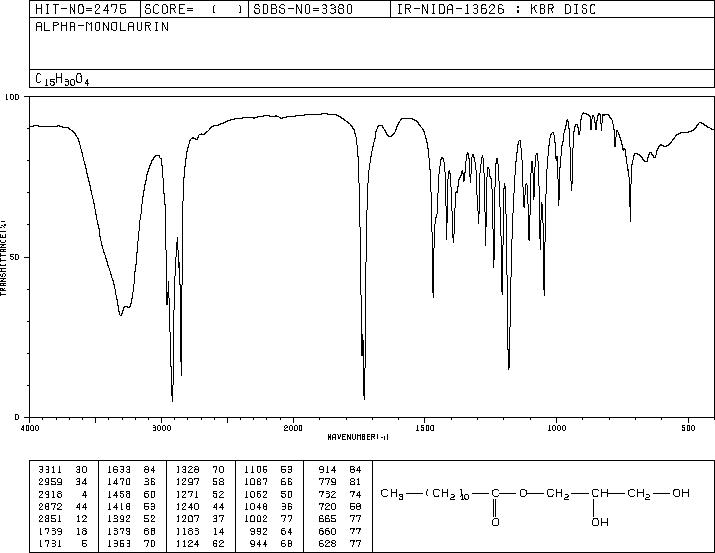Select peak 2959 in the table
The image size is (715, 553).
(62, 482)
